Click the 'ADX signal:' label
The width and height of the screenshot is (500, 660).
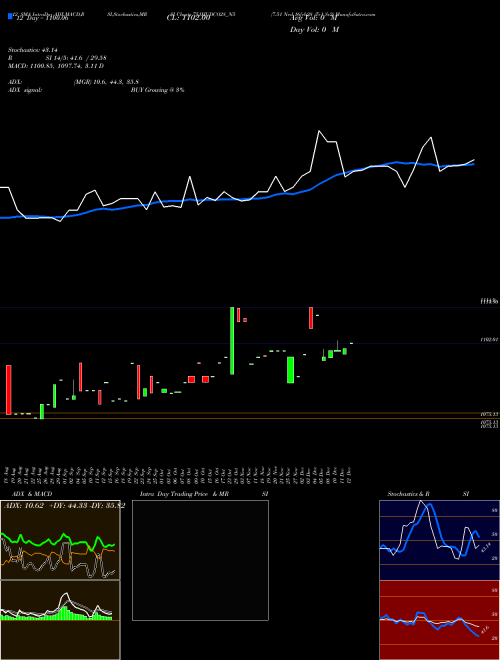(25, 90)
